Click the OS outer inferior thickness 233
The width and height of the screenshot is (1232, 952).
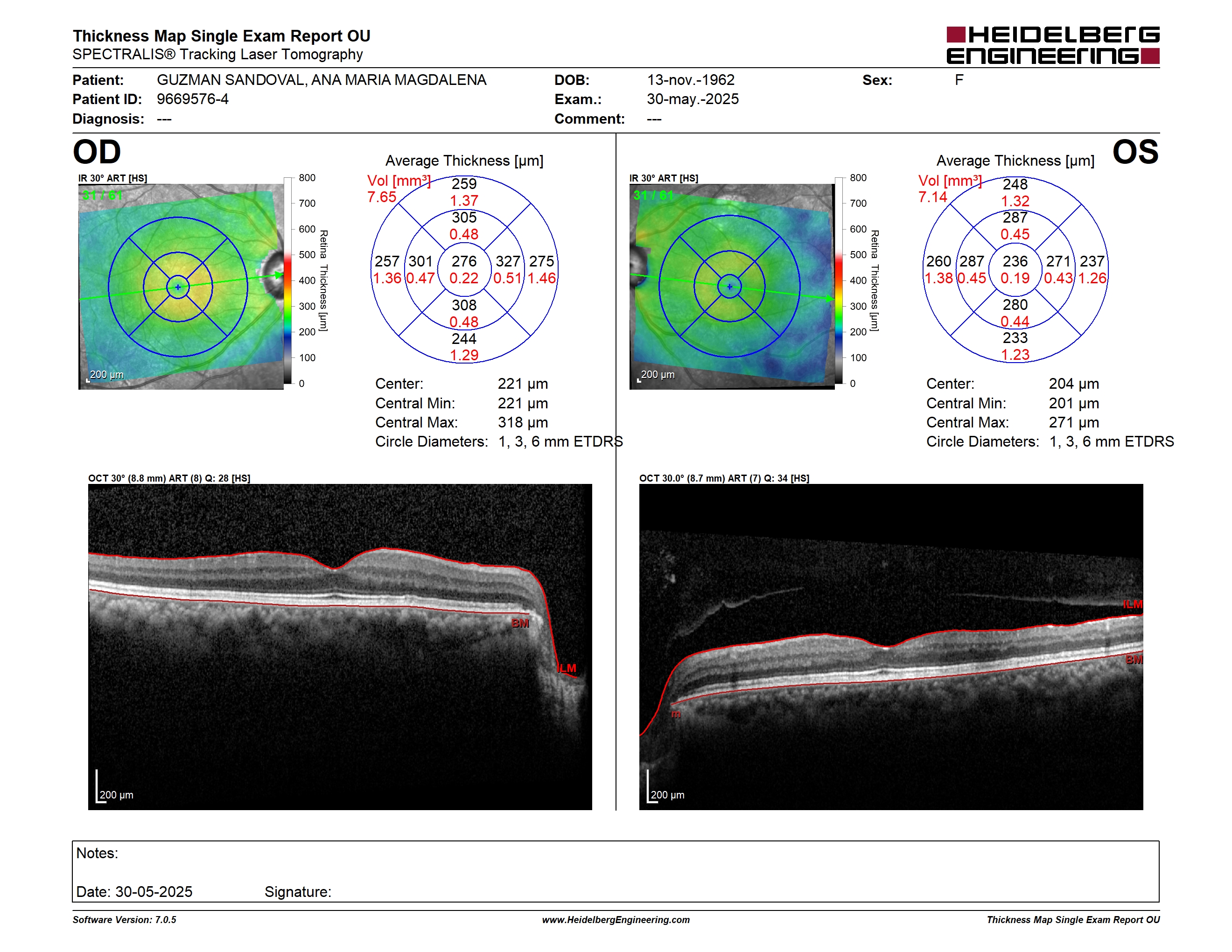point(1015,338)
